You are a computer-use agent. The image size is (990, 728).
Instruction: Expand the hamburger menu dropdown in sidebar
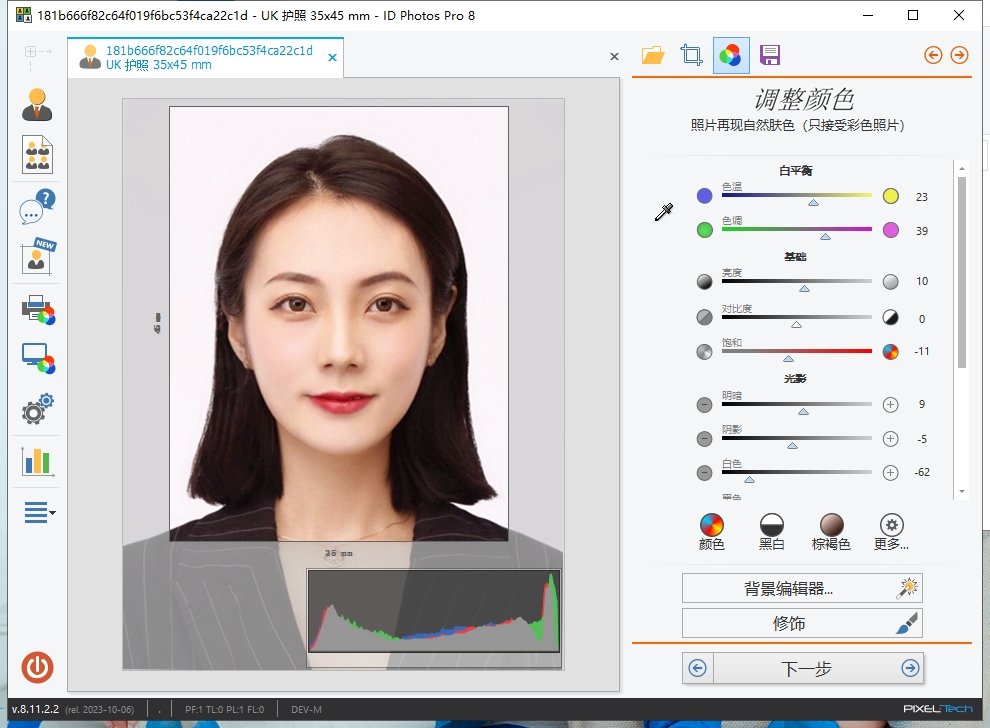[39, 513]
